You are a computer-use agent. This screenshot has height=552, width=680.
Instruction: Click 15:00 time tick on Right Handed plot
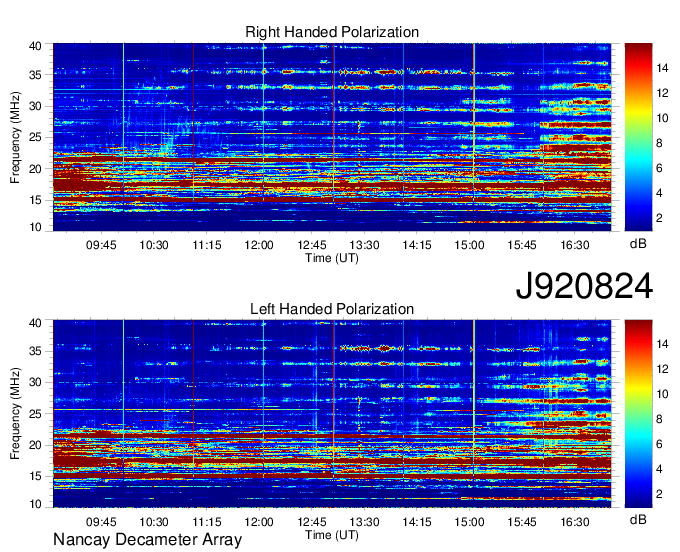click(x=469, y=245)
